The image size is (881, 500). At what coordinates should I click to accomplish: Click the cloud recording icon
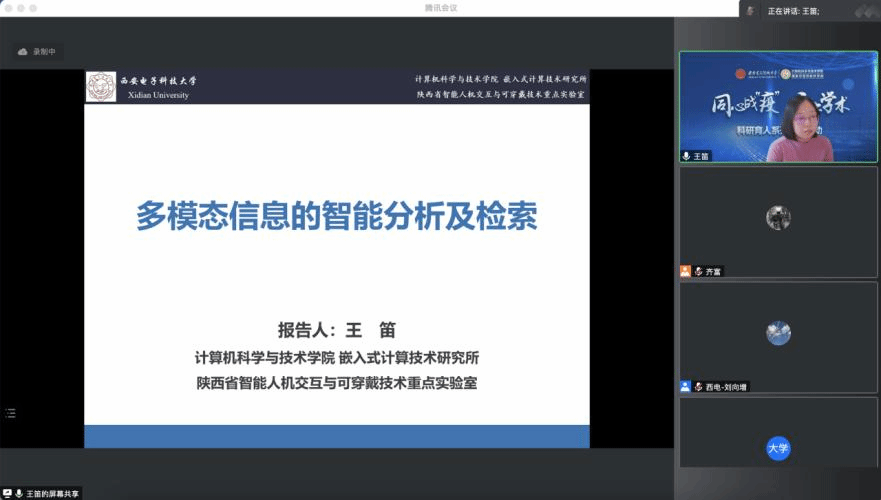pos(23,52)
